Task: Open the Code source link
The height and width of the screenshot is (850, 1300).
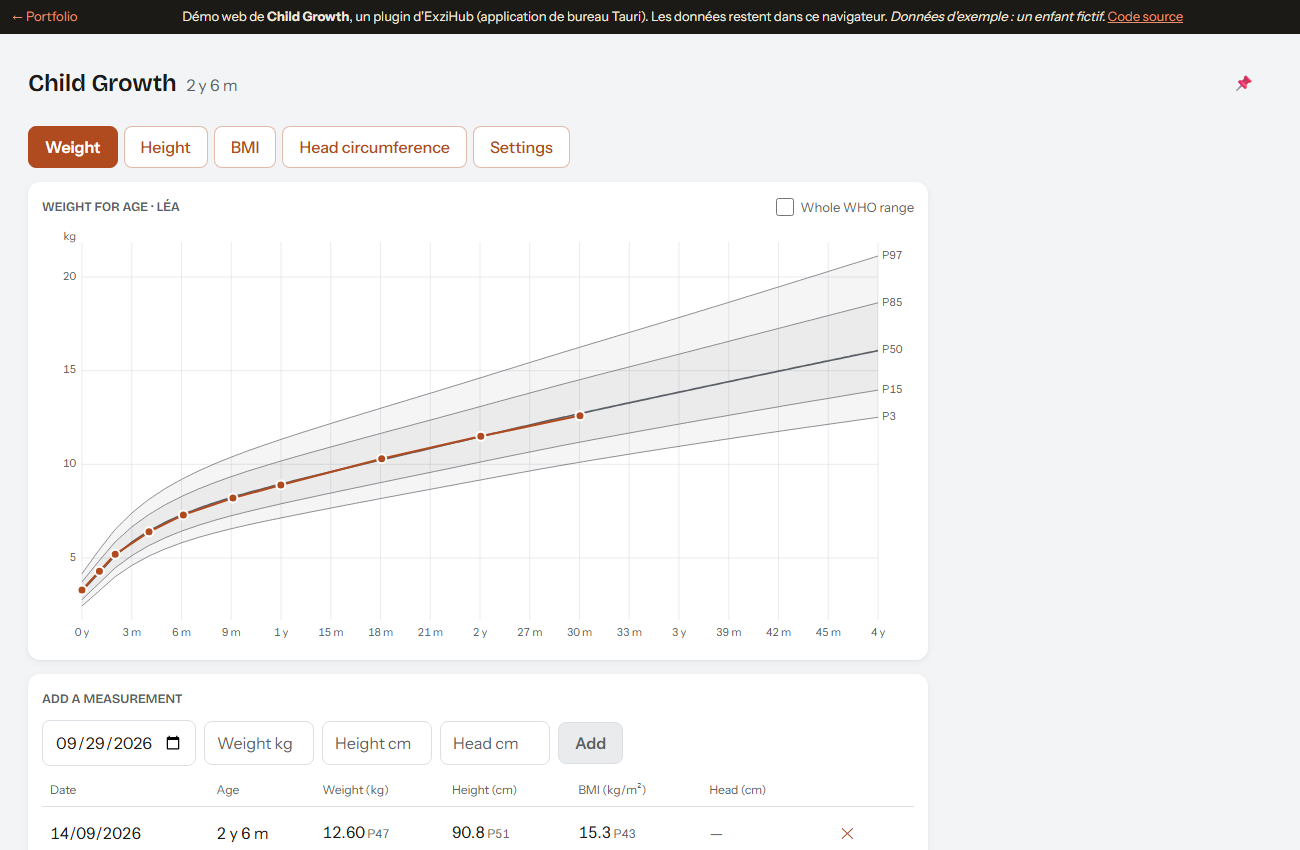Action: (x=1145, y=17)
